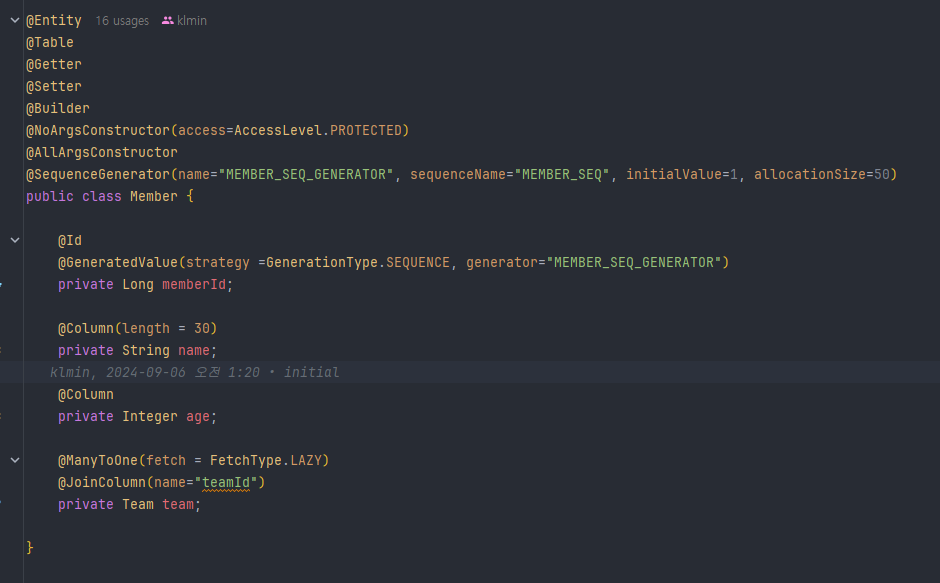The width and height of the screenshot is (940, 583).
Task: Select the MEMBER_SEQ_GENERATOR string literal
Action: [x=307, y=174]
